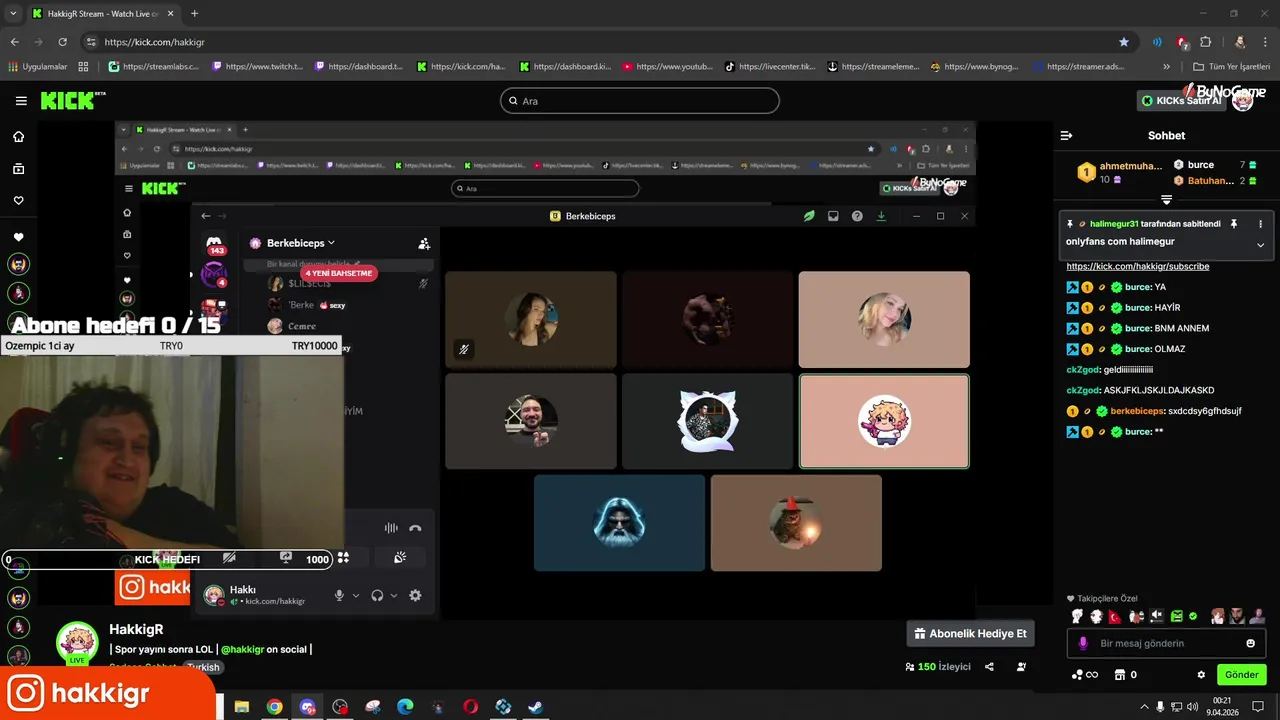Open Chrome extensions puzzle icon
This screenshot has height=720, width=1280.
1206,42
